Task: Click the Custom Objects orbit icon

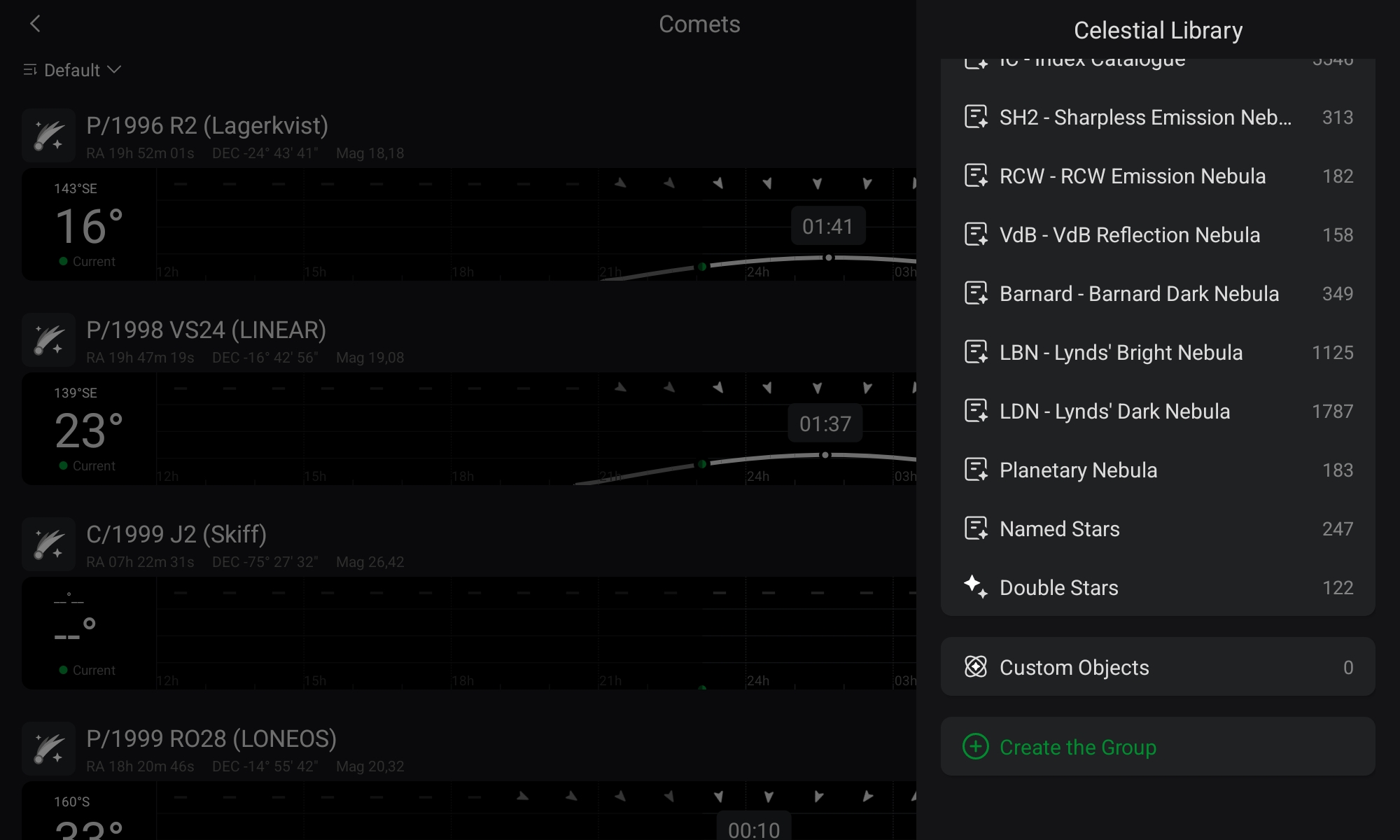Action: pyautogui.click(x=975, y=667)
